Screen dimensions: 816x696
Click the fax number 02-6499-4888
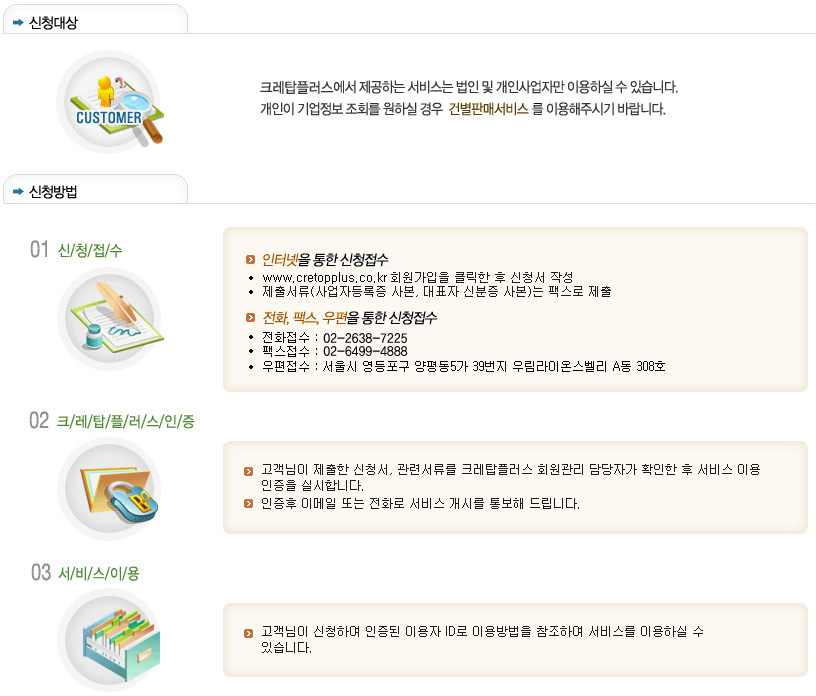[365, 351]
